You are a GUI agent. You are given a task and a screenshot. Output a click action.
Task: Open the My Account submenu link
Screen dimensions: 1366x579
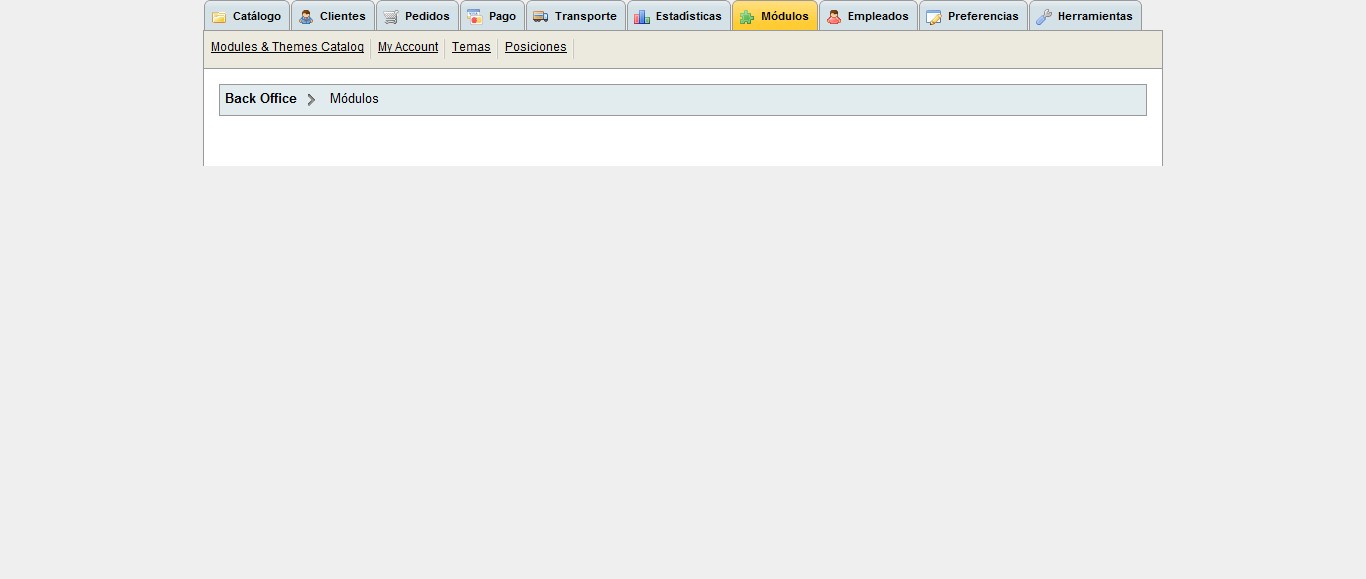408,47
